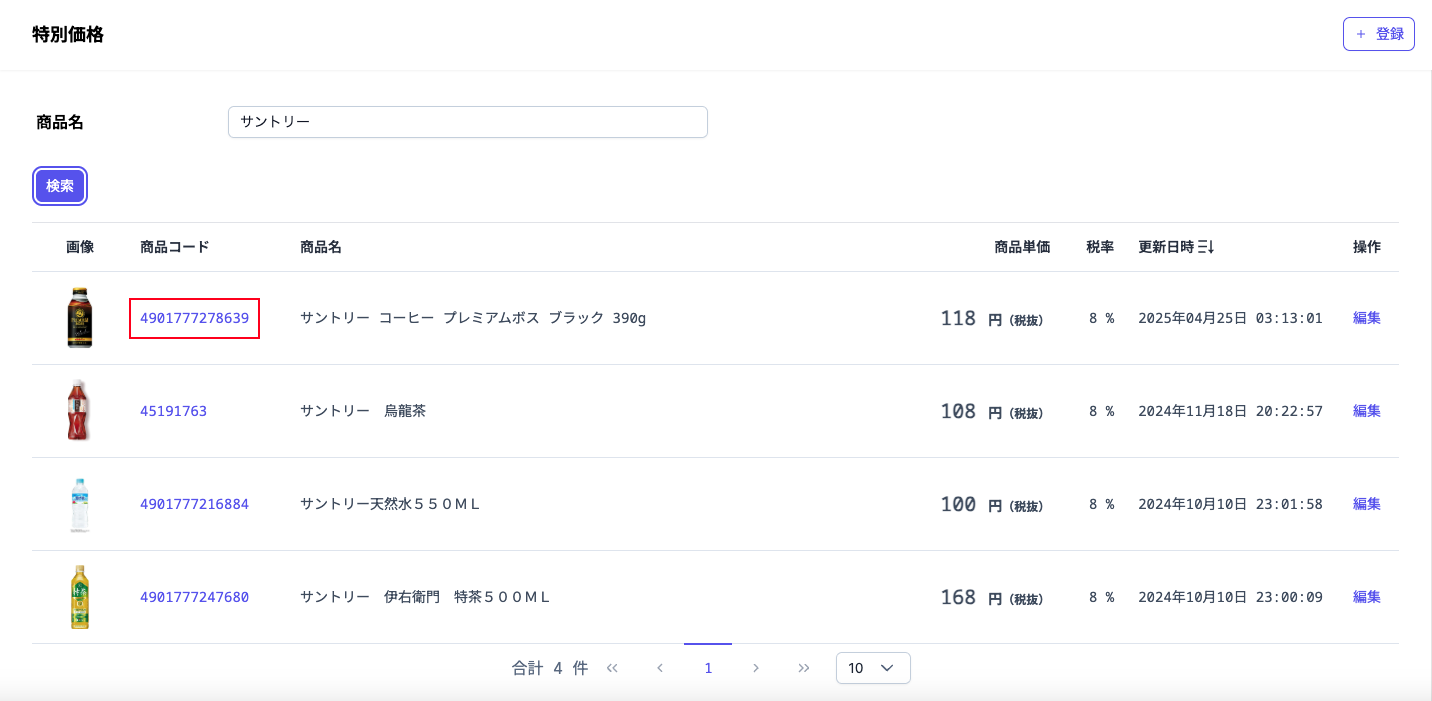Click the 更新日時 column header text
The height and width of the screenshot is (701, 1432).
pyautogui.click(x=1166, y=247)
